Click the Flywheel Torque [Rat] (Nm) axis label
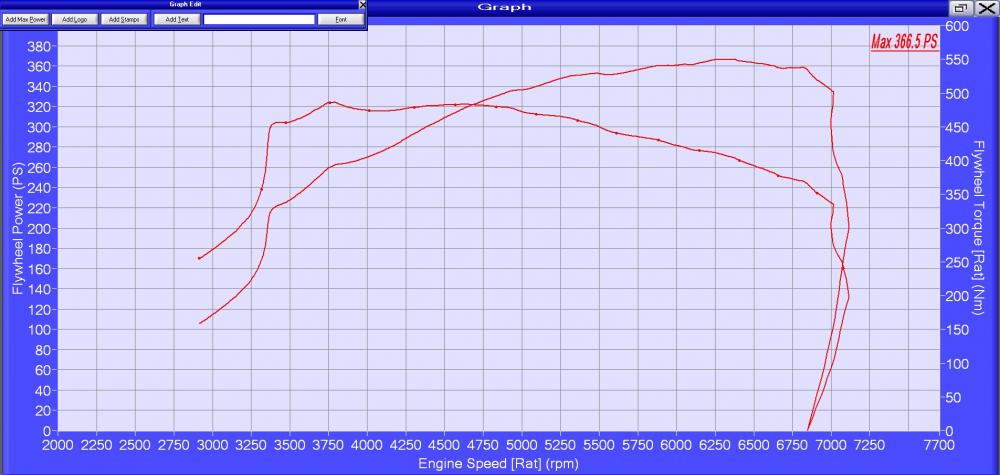This screenshot has width=1000, height=475. pyautogui.click(x=978, y=228)
